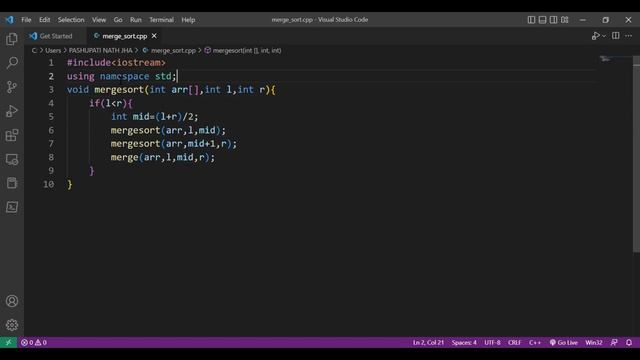The image size is (640, 360).
Task: Click line number 10 in gutter
Action: point(49,184)
